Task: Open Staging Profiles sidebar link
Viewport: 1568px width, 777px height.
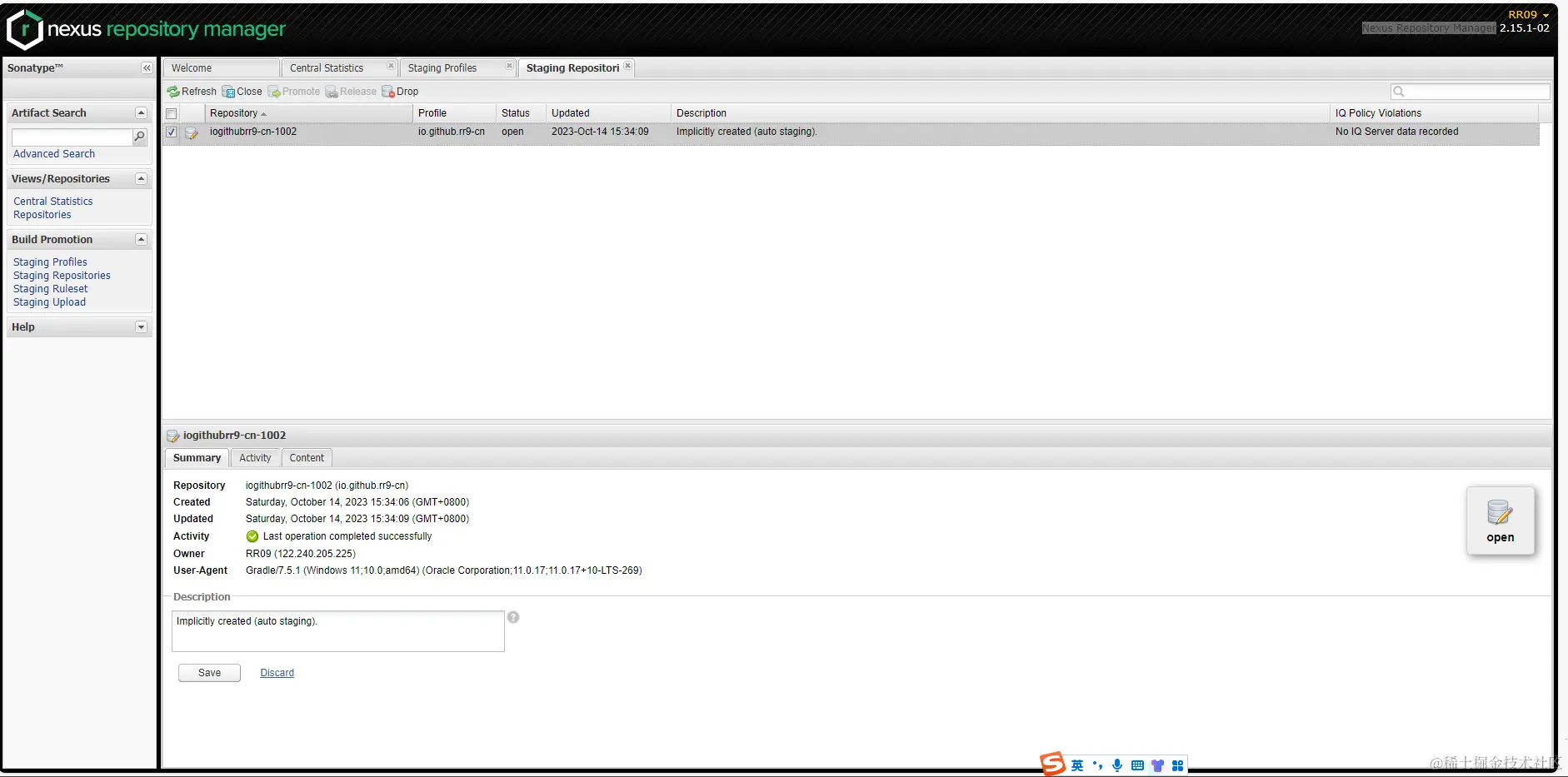Action: pyautogui.click(x=50, y=262)
